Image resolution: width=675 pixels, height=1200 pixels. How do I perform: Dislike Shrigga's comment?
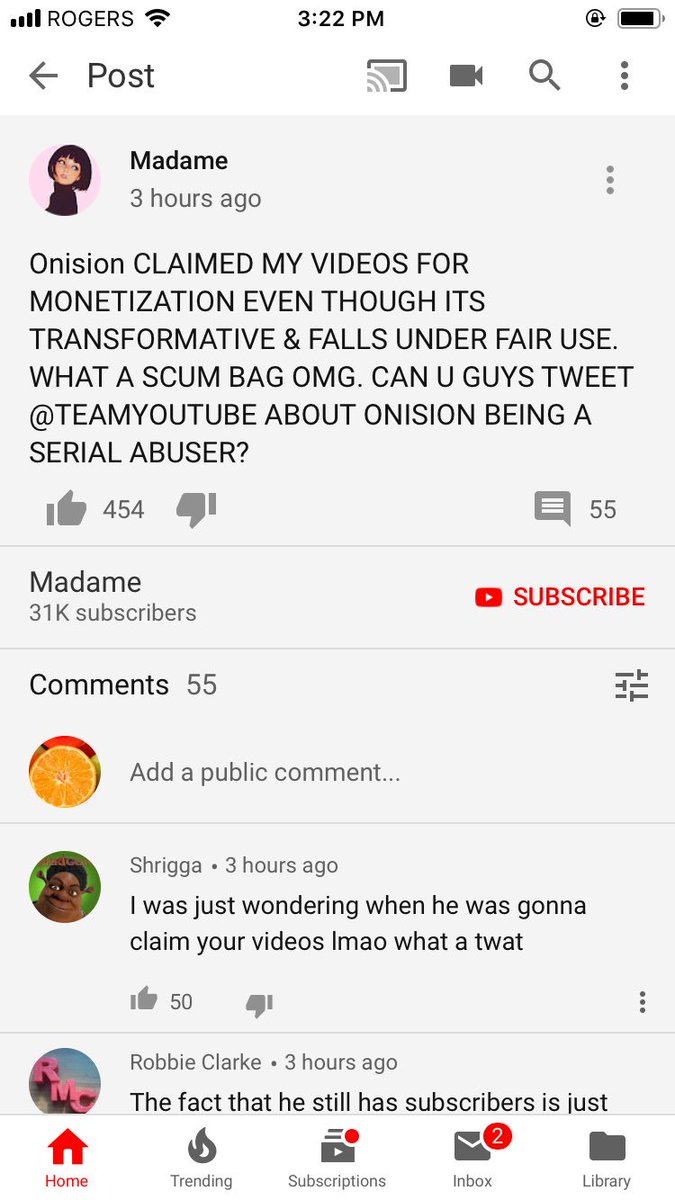259,1003
